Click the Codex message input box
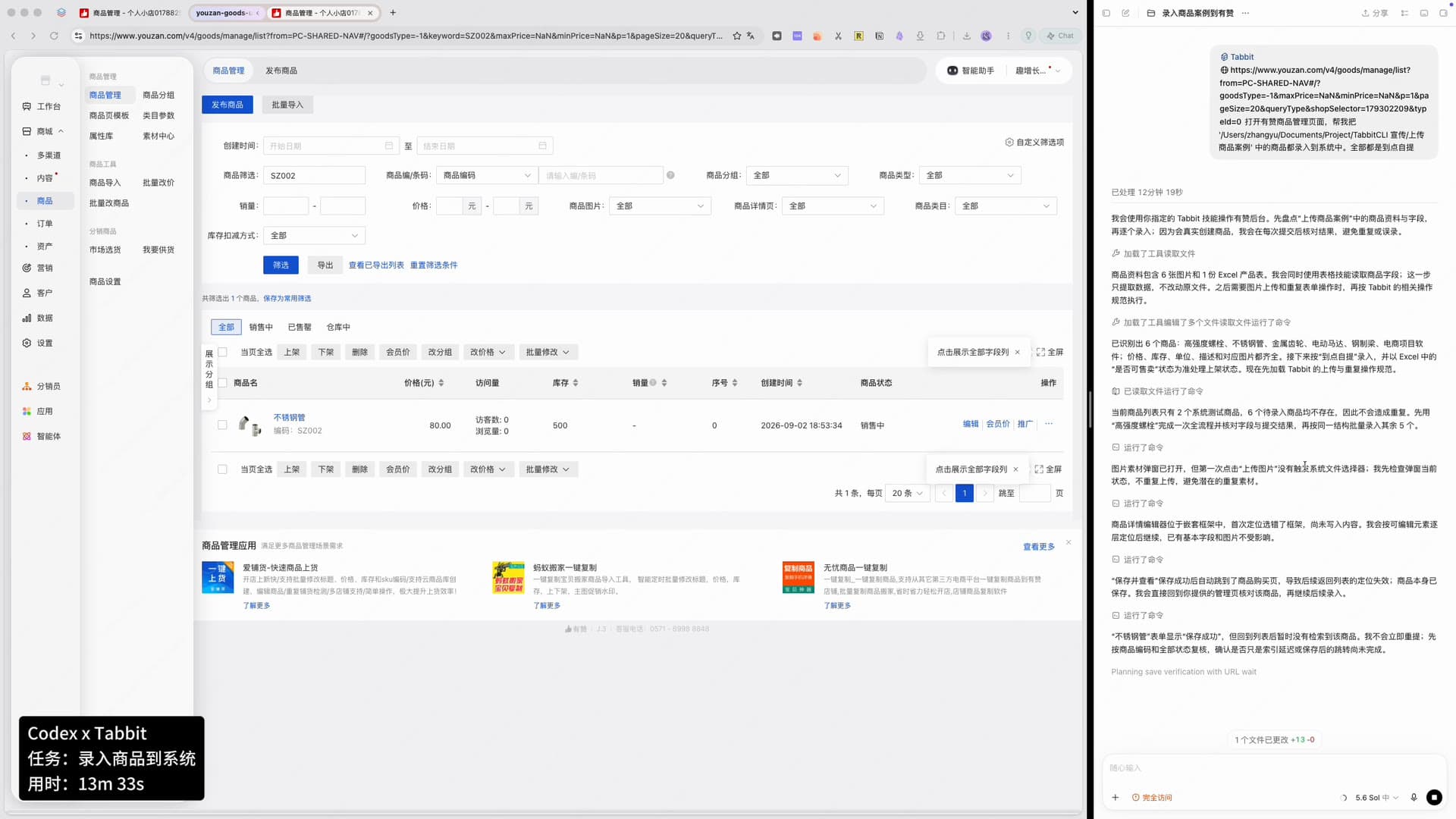 [1274, 768]
